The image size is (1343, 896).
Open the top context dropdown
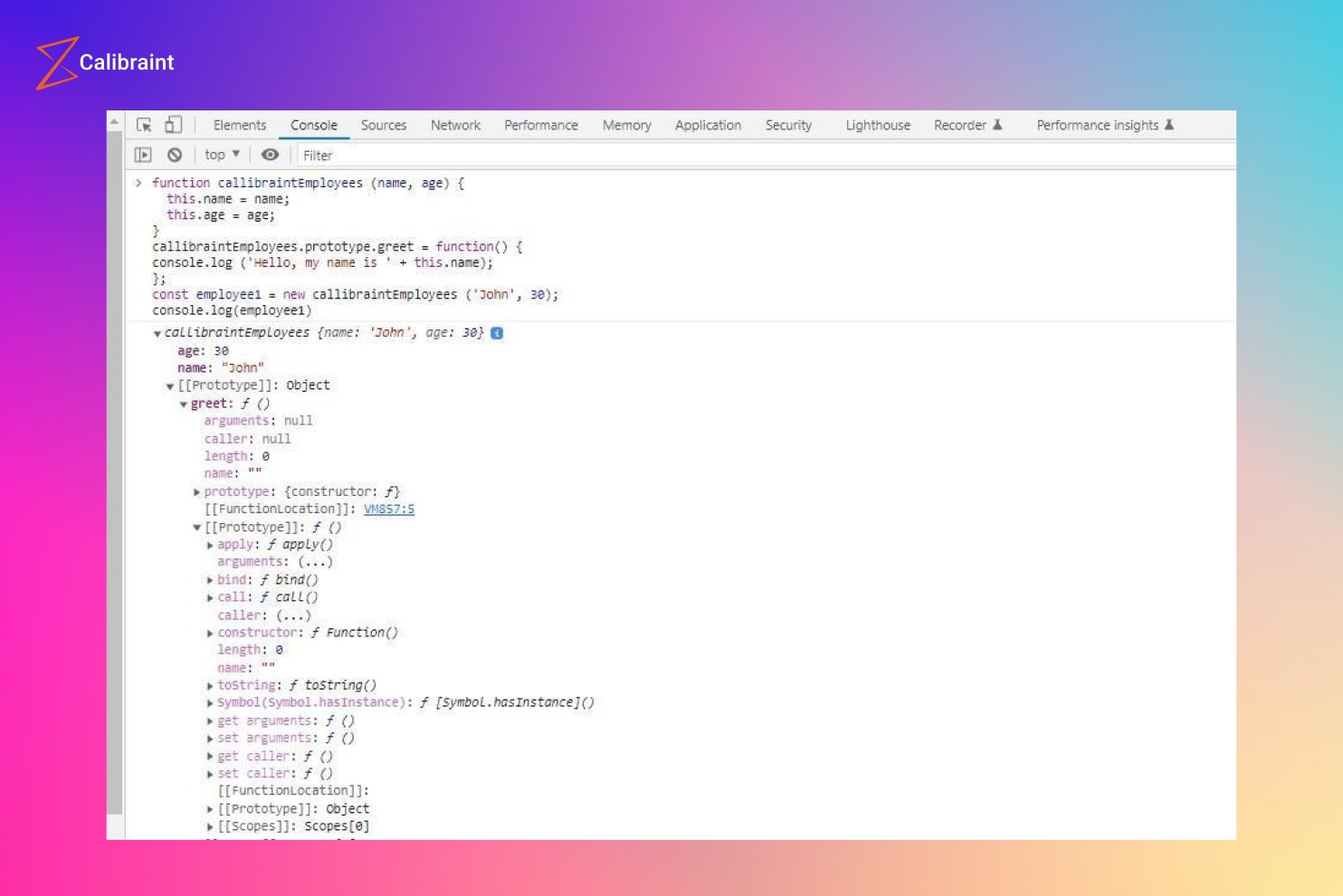[222, 155]
